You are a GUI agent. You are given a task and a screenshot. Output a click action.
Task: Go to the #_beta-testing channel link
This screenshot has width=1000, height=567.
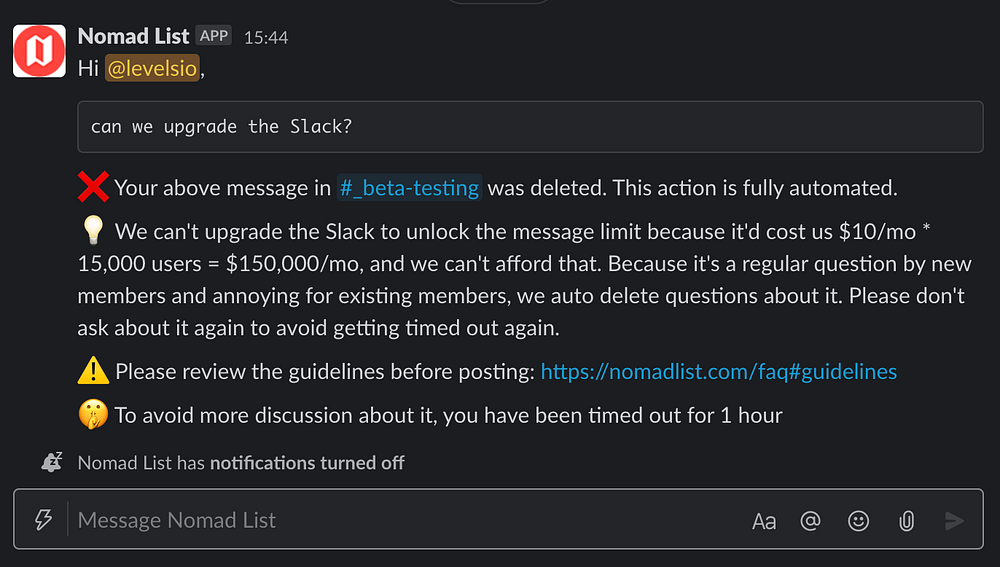(x=410, y=187)
